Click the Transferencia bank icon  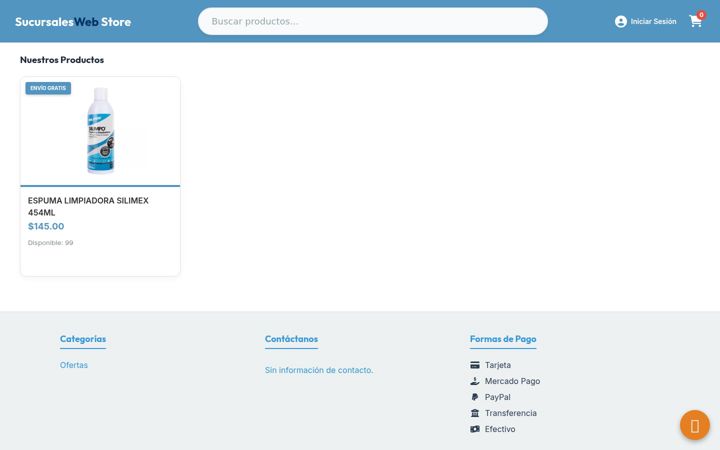point(475,413)
